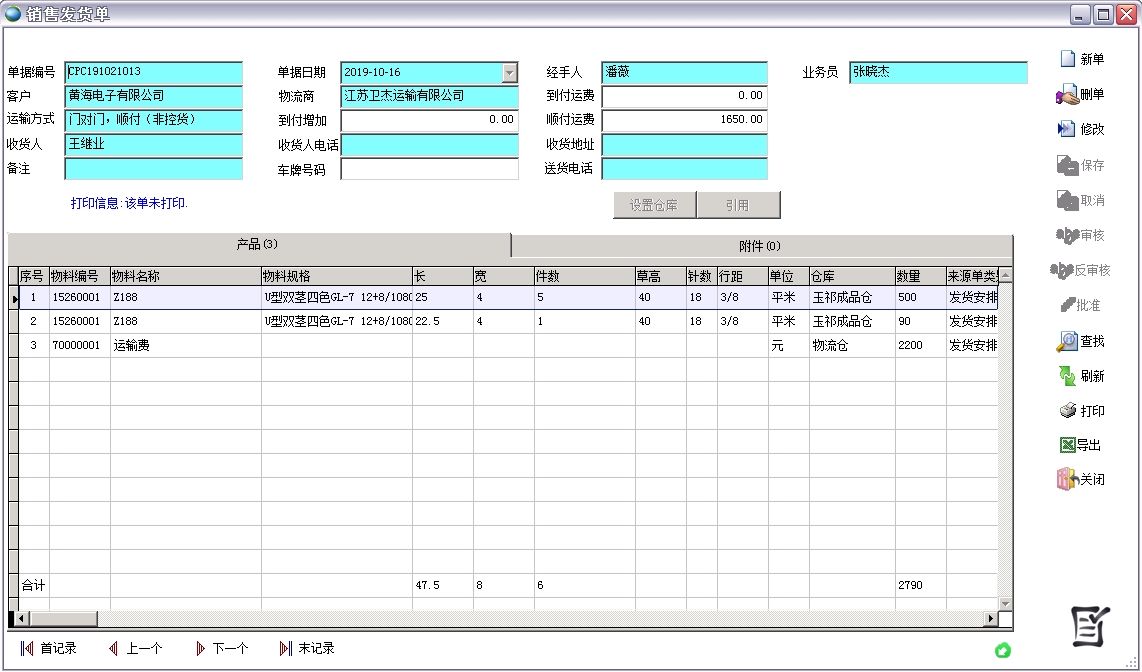Click the 新单 icon to create new document
This screenshot has height=672, width=1142.
coord(1084,58)
